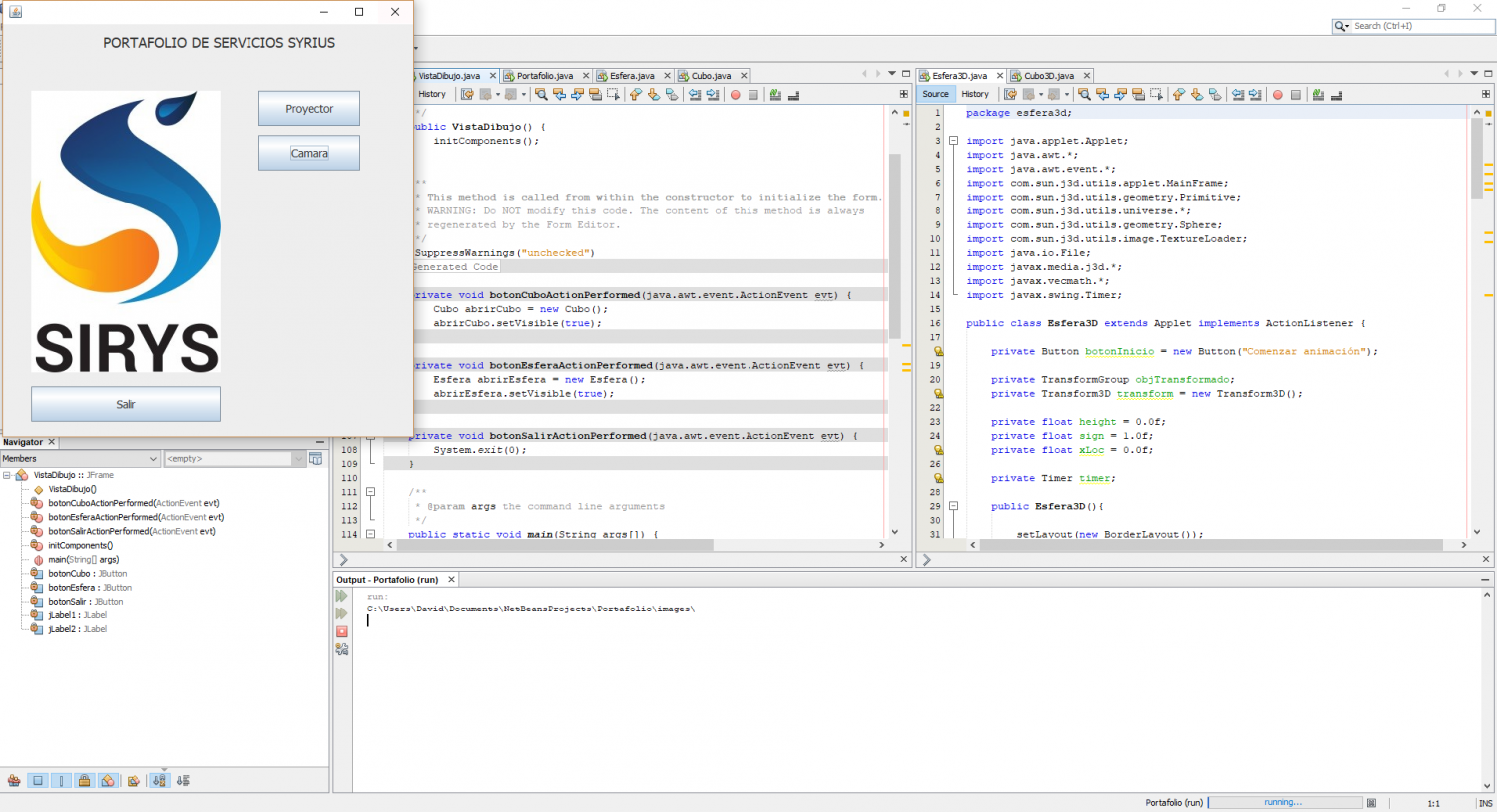Image resolution: width=1497 pixels, height=812 pixels.
Task: Open Output settings wrench icon
Action: pos(342,649)
